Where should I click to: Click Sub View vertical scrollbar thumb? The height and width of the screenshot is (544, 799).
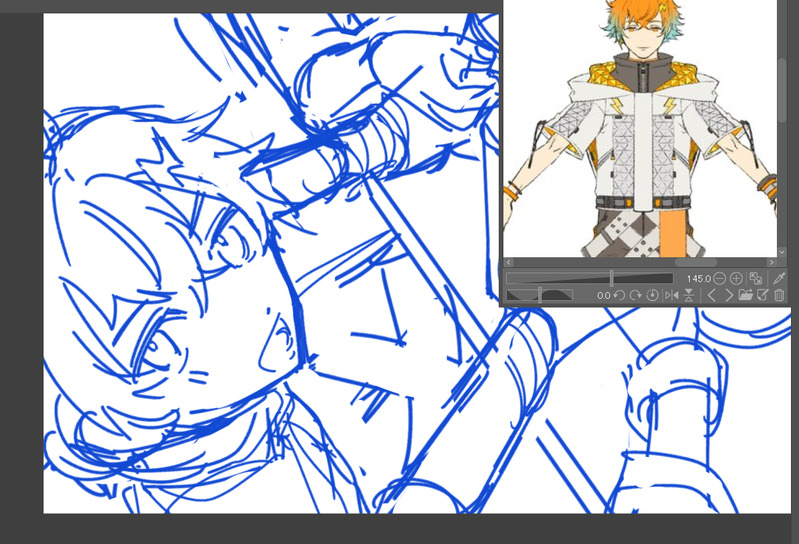click(782, 90)
